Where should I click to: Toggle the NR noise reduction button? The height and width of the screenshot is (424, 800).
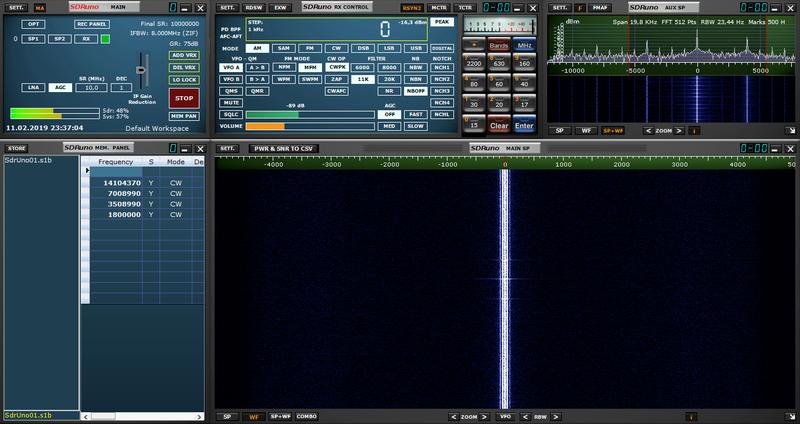tap(389, 91)
